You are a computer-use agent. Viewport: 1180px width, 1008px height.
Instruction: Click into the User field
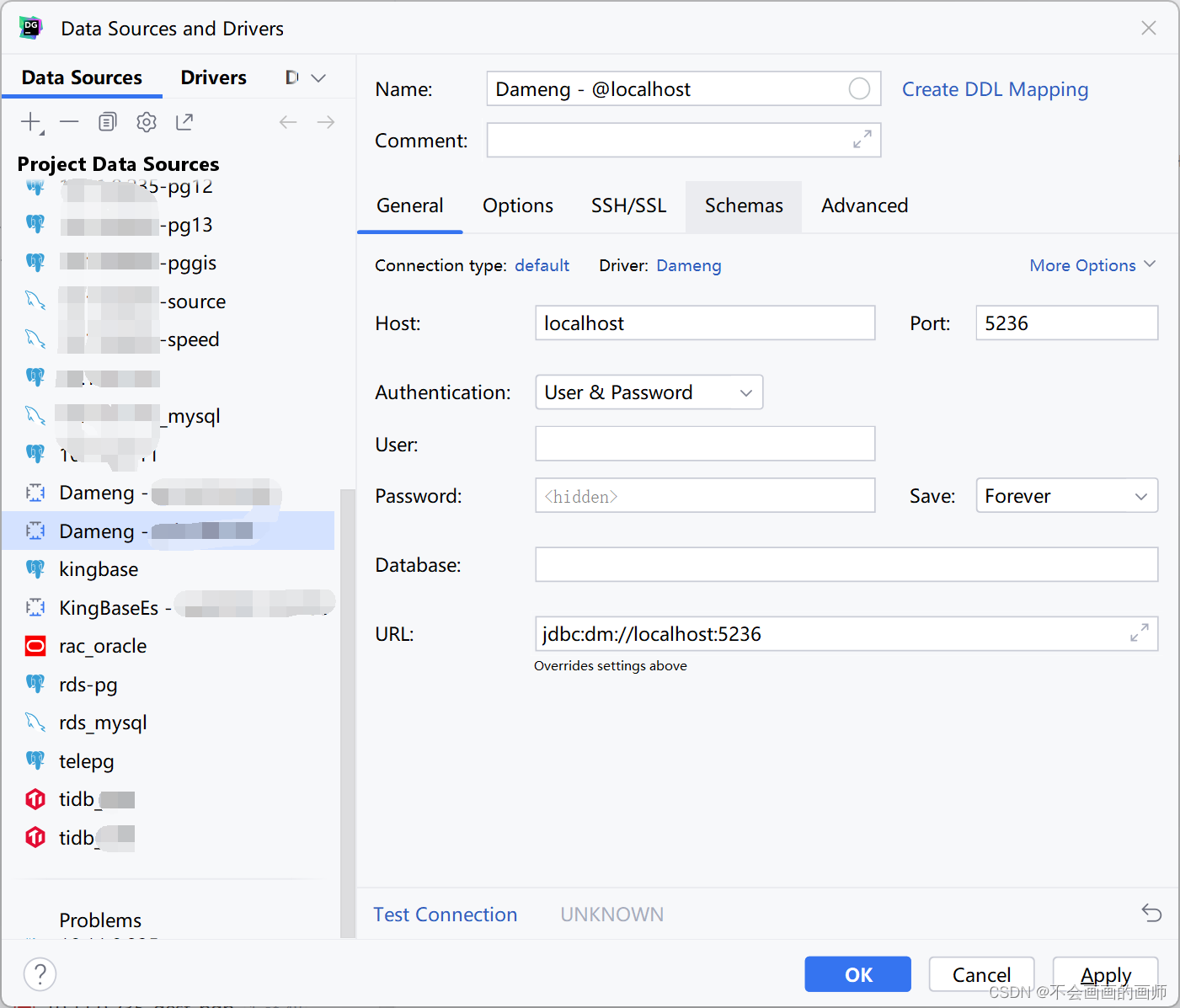(705, 444)
